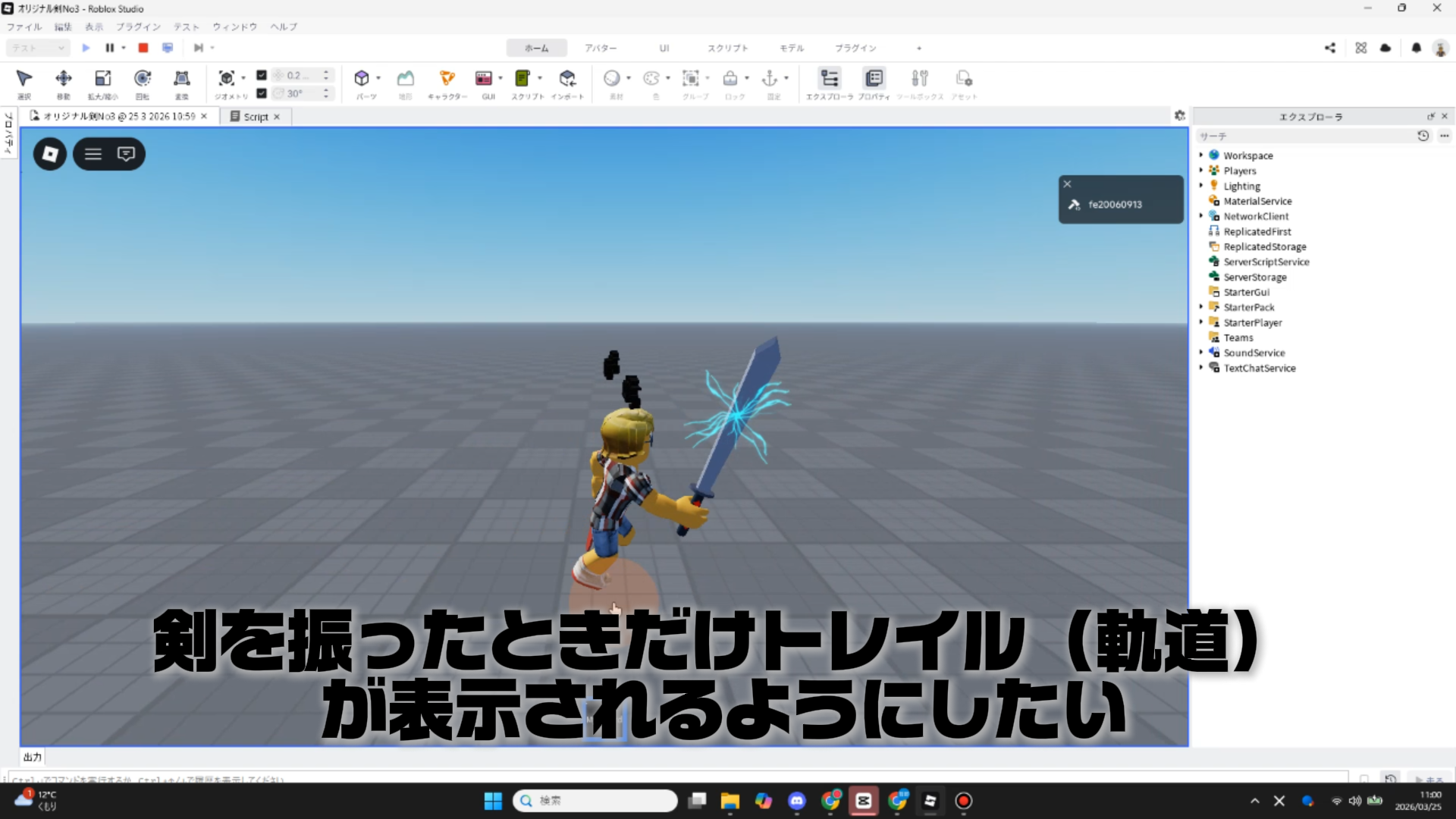Viewport: 1456px width, 819px height.
Task: Uncheck the 0.2 move snap checkbox
Action: (262, 75)
